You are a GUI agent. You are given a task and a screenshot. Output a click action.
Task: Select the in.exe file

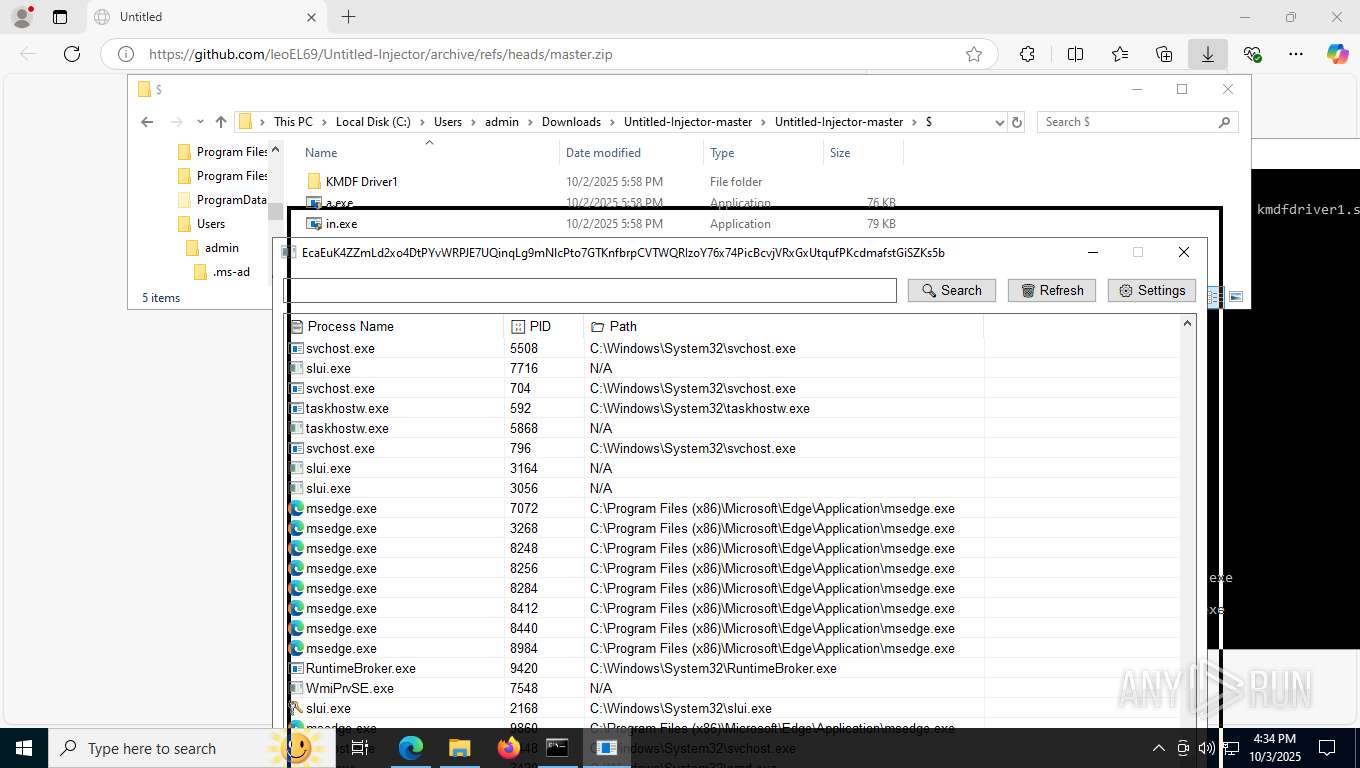pyautogui.click(x=341, y=224)
